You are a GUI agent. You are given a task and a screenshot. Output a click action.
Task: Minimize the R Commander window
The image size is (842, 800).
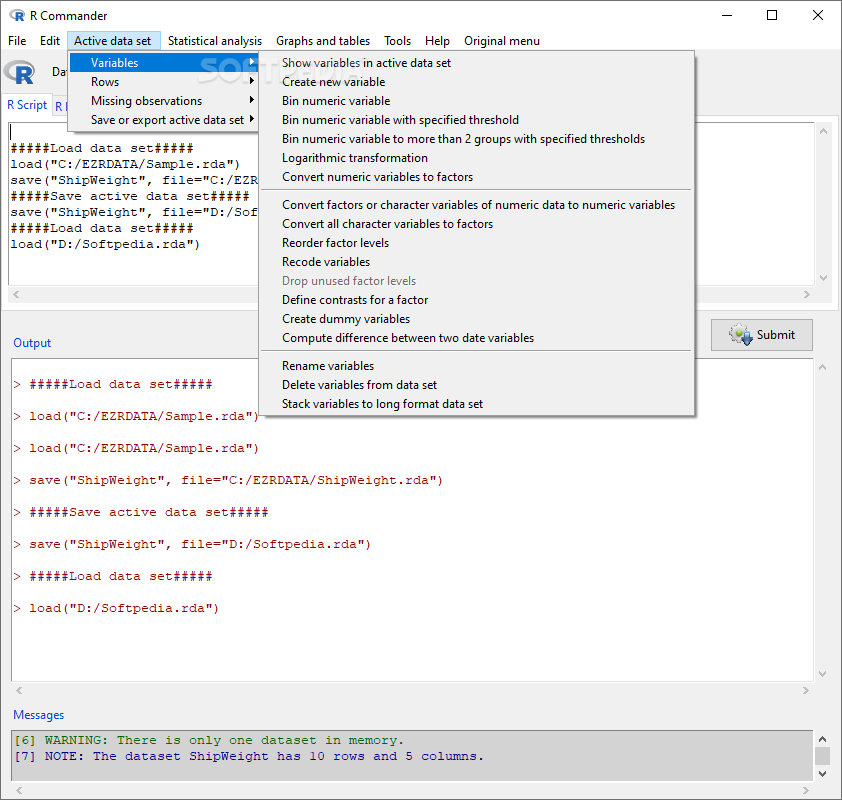pyautogui.click(x=727, y=15)
